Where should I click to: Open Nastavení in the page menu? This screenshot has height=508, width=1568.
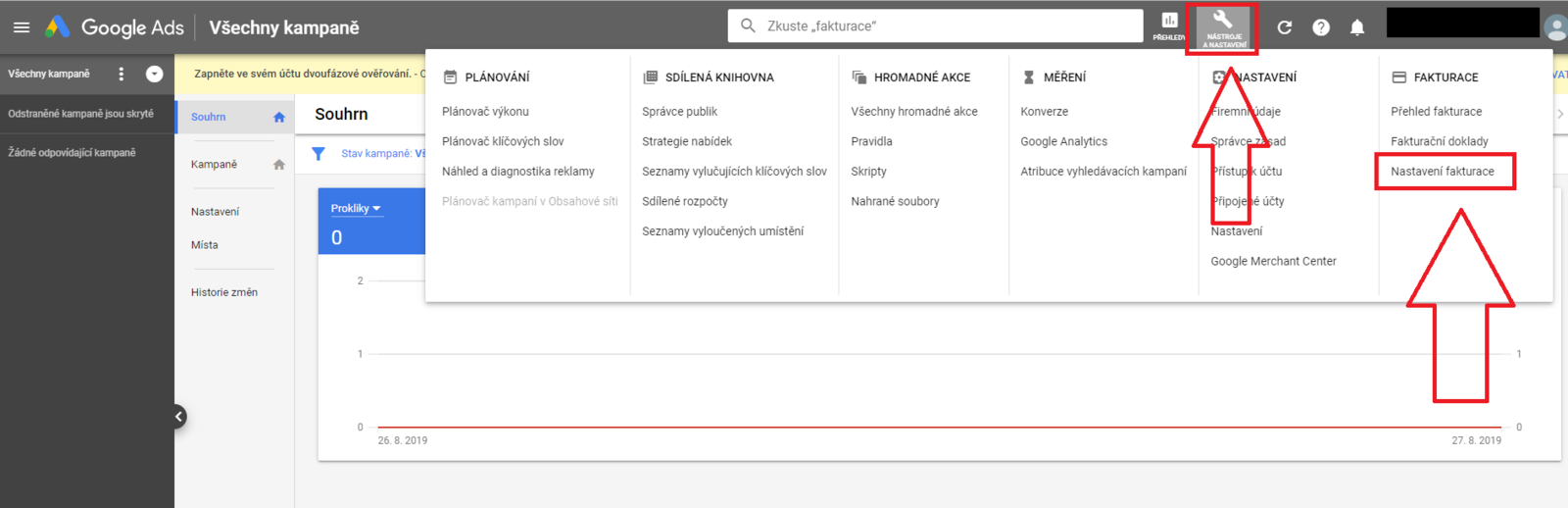coord(215,212)
